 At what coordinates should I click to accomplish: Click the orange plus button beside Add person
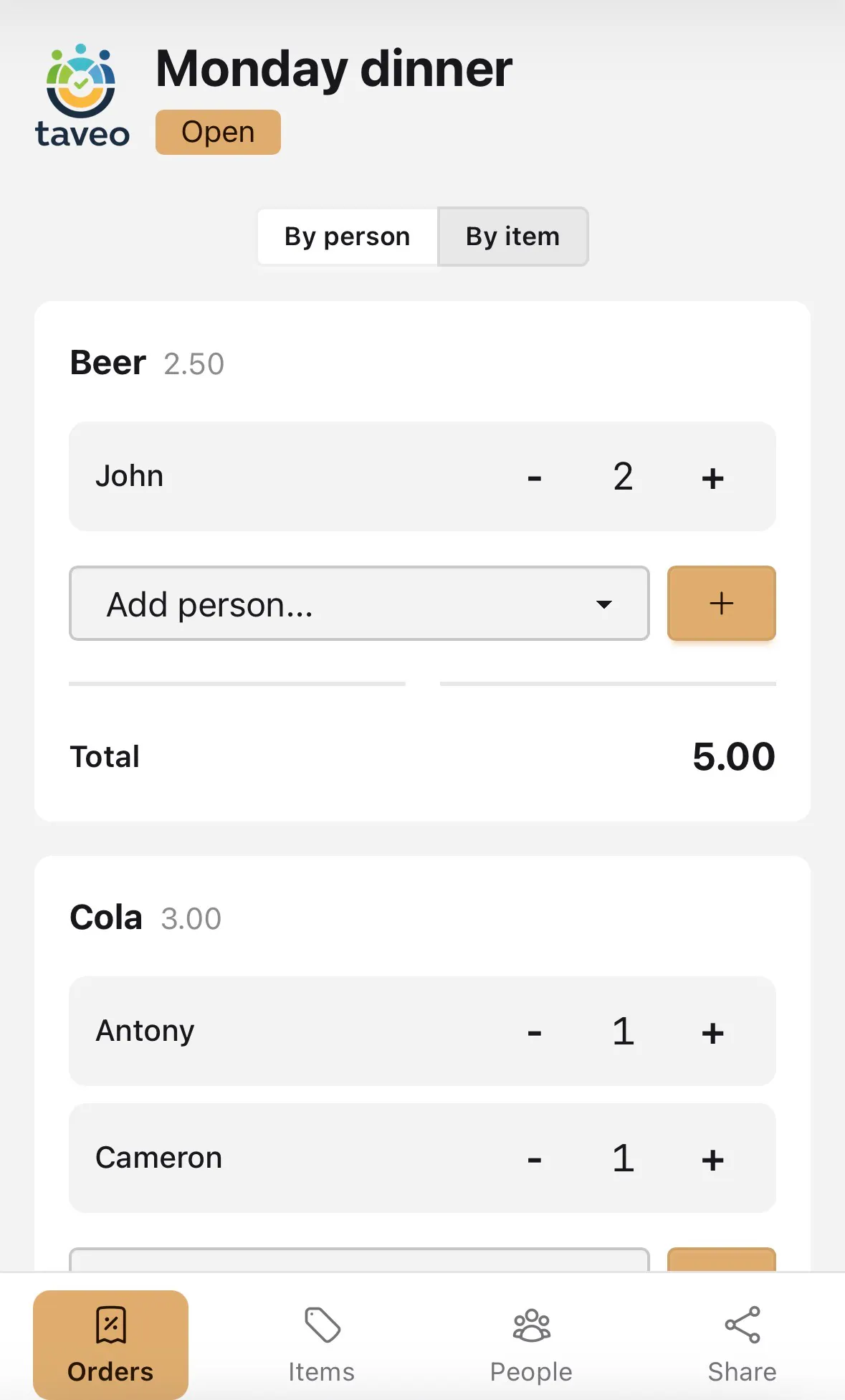(721, 604)
